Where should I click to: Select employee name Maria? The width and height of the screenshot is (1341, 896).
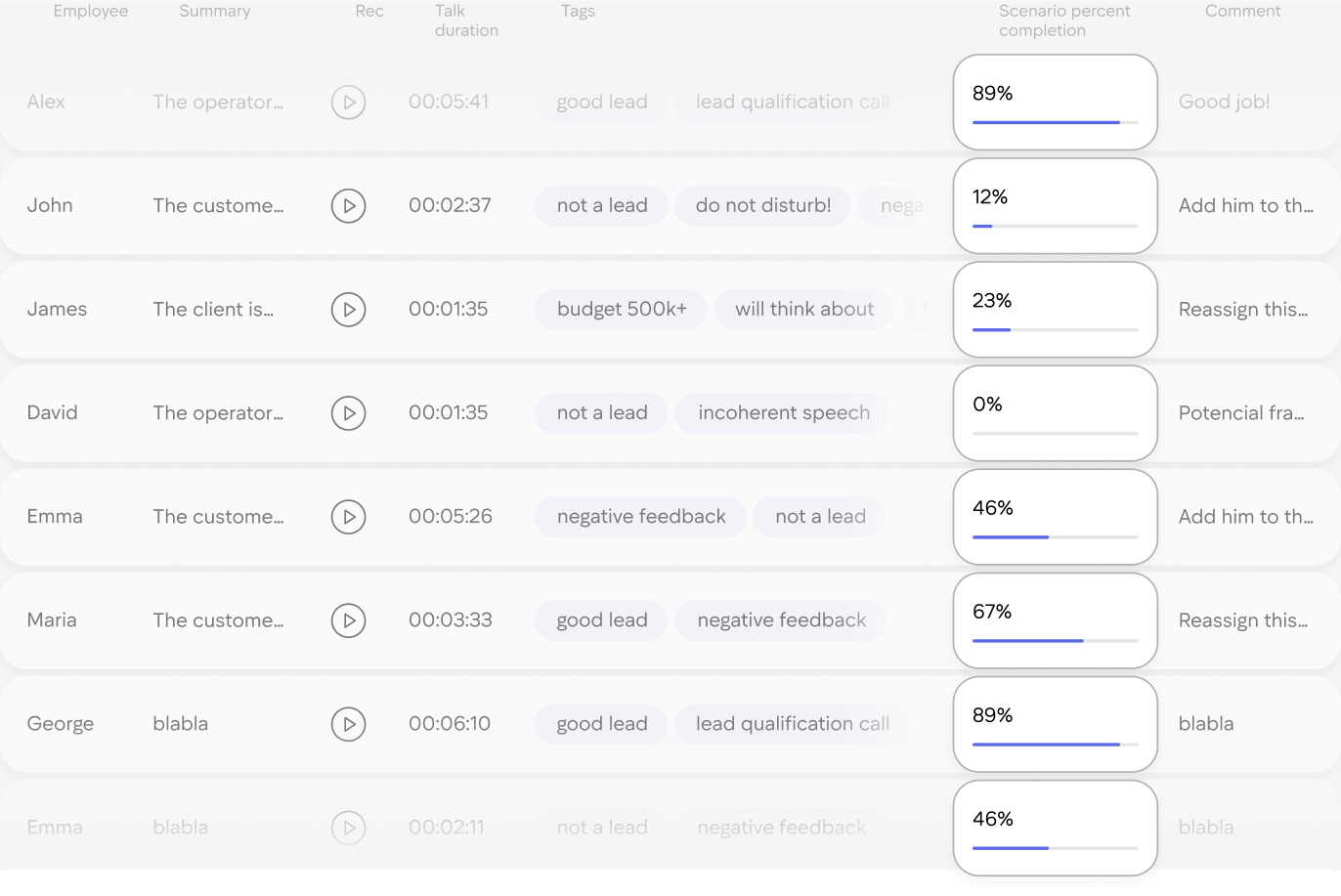52,620
